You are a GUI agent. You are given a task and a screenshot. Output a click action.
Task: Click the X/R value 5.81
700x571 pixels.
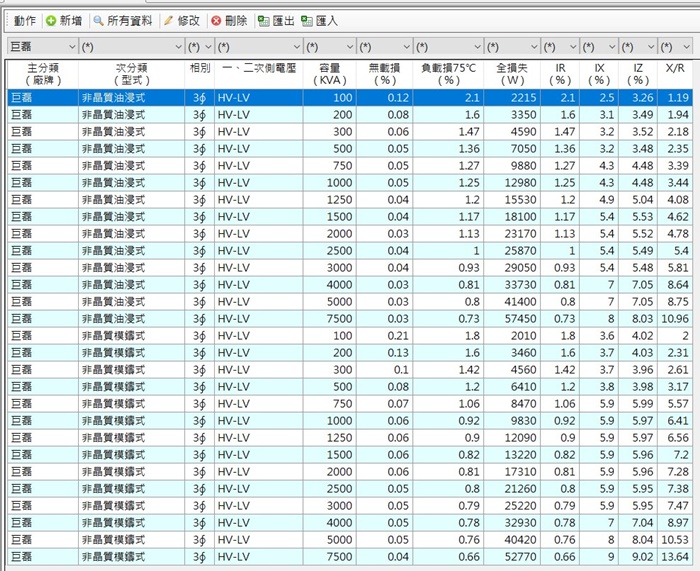(x=678, y=267)
